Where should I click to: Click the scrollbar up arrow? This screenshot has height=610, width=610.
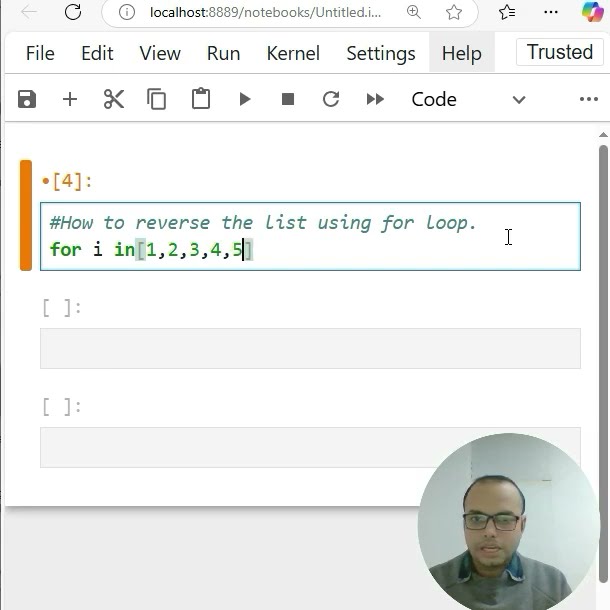(x=603, y=135)
